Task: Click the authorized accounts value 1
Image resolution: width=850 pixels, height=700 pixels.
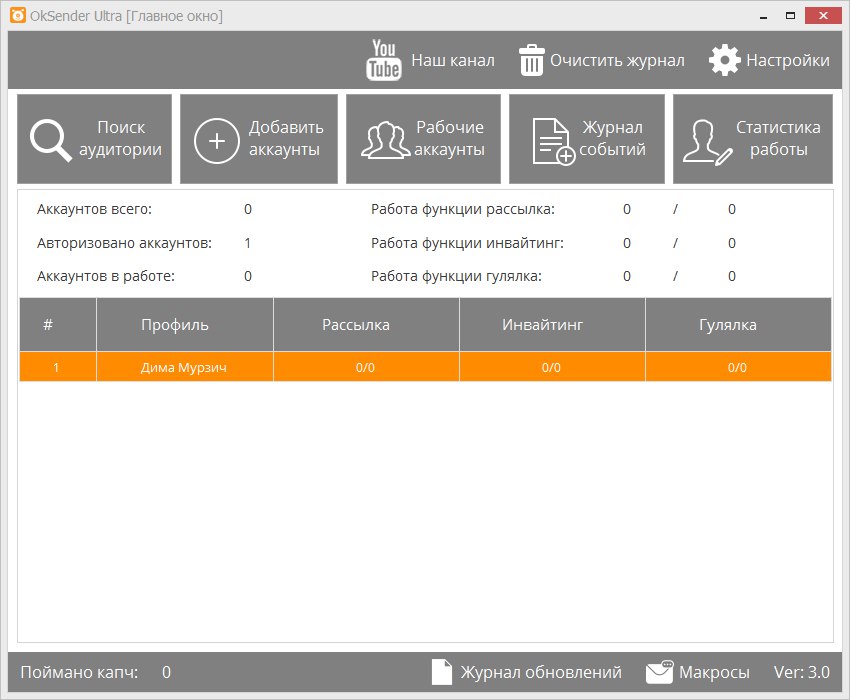Action: (247, 243)
